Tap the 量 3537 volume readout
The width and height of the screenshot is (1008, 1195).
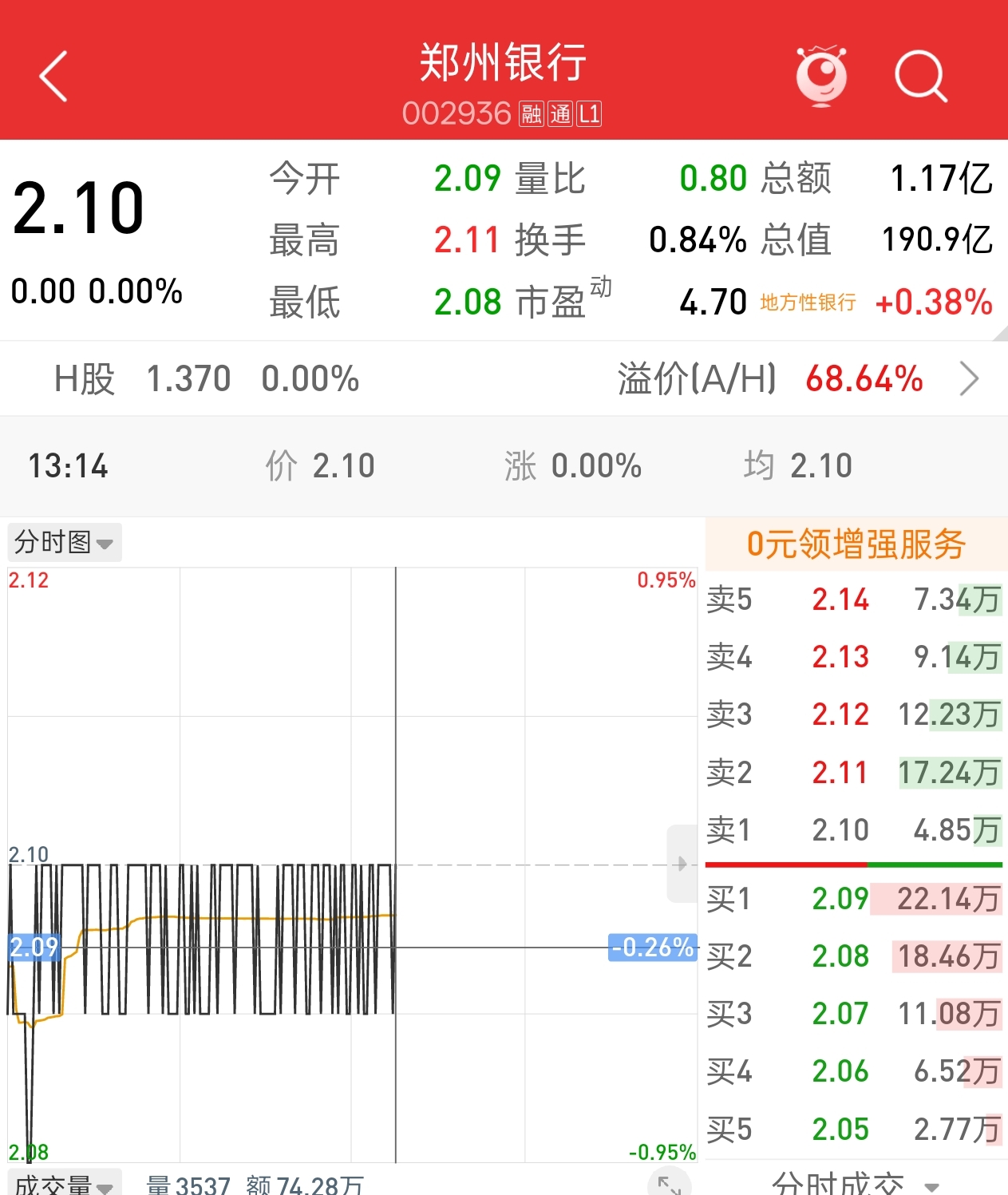tap(188, 1185)
